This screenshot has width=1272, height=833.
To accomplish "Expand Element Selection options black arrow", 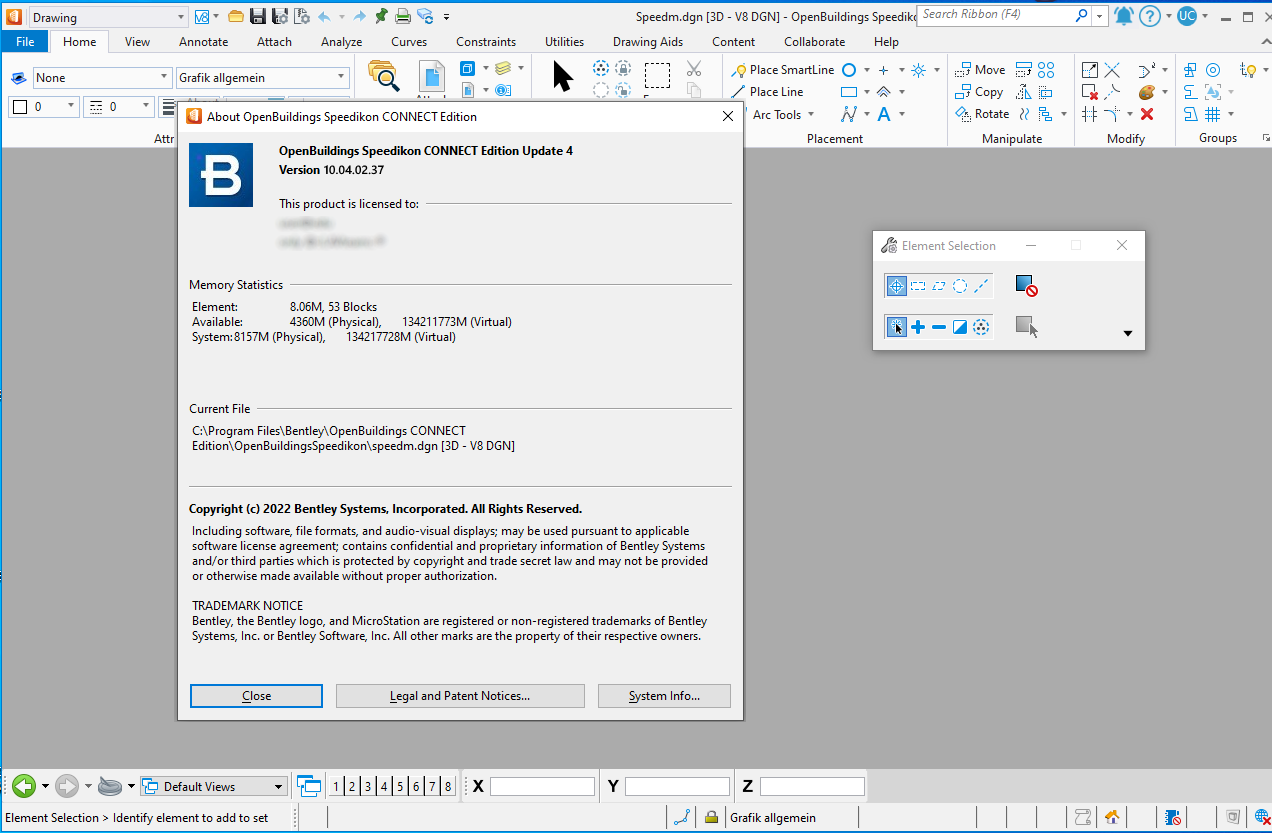I will [1128, 333].
